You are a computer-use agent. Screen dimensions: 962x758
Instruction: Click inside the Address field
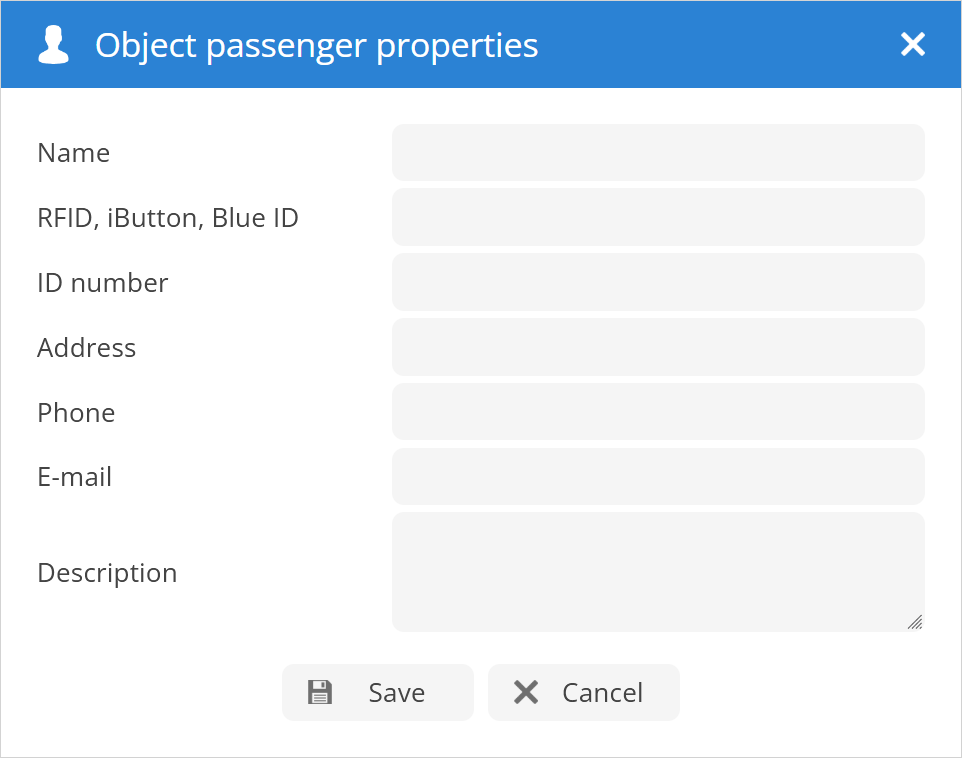point(658,347)
